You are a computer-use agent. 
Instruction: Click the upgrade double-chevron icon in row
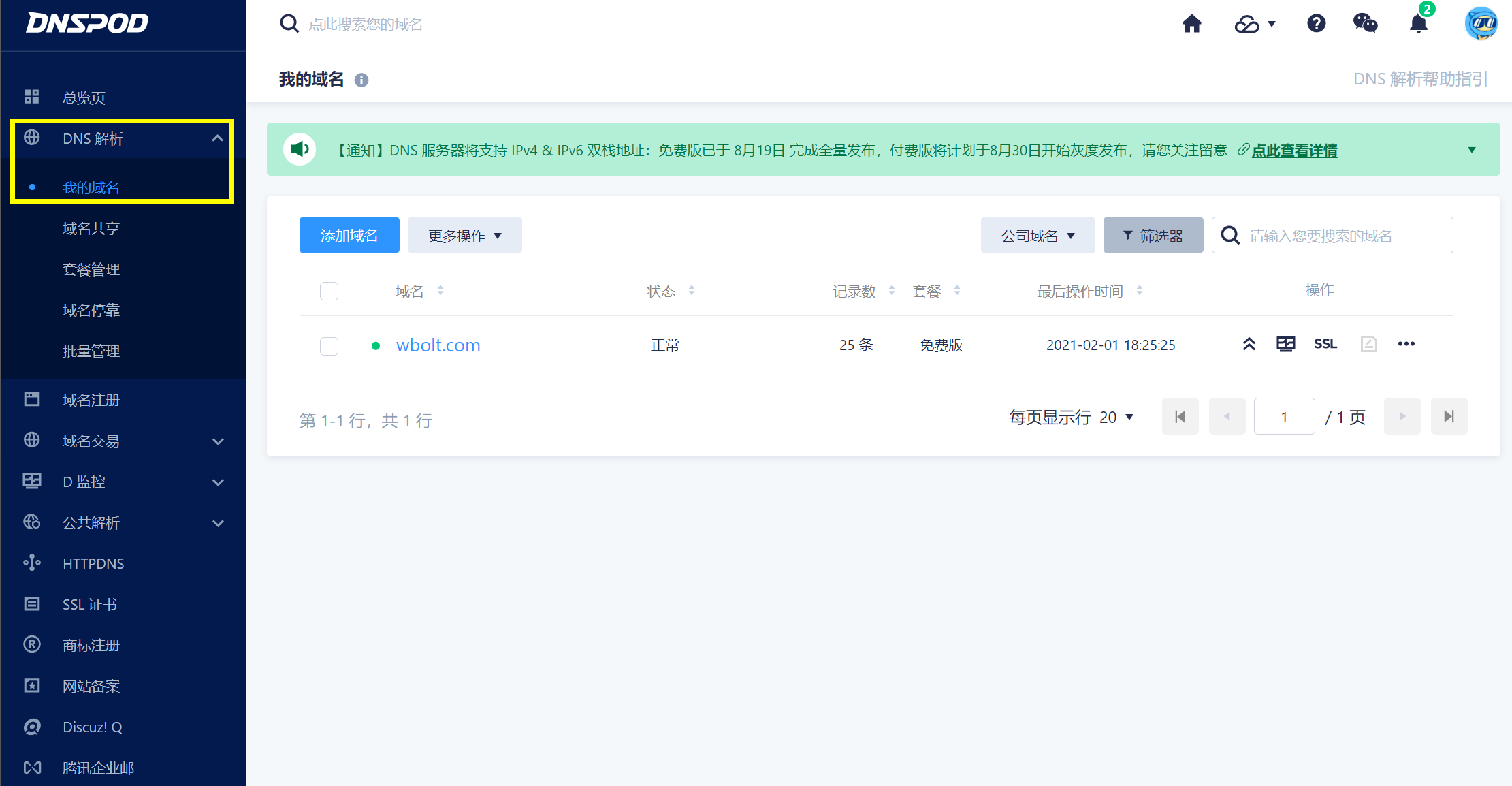click(1249, 344)
